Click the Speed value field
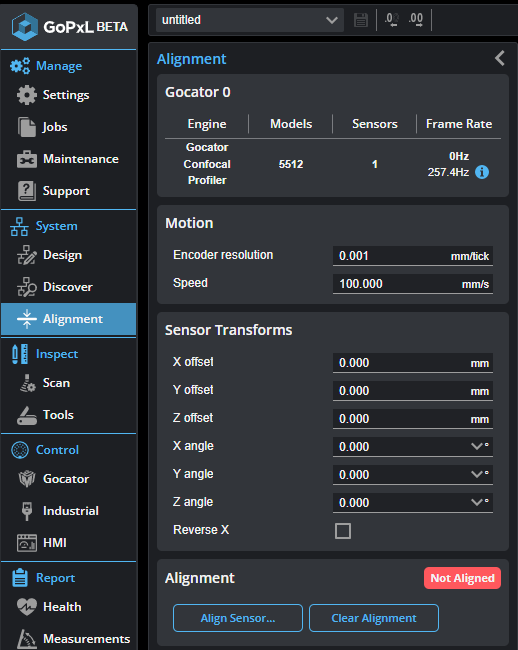Image resolution: width=518 pixels, height=650 pixels. coord(413,284)
